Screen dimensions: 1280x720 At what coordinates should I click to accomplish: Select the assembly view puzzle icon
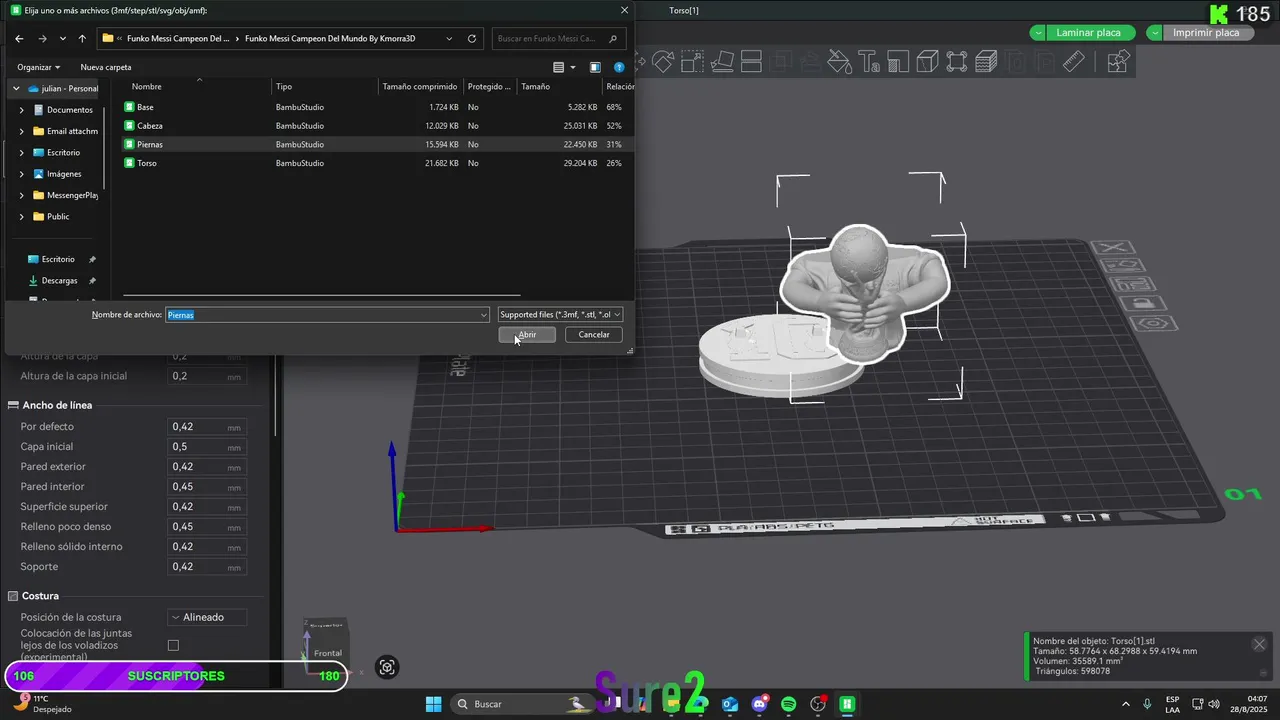pyautogui.click(x=1118, y=61)
